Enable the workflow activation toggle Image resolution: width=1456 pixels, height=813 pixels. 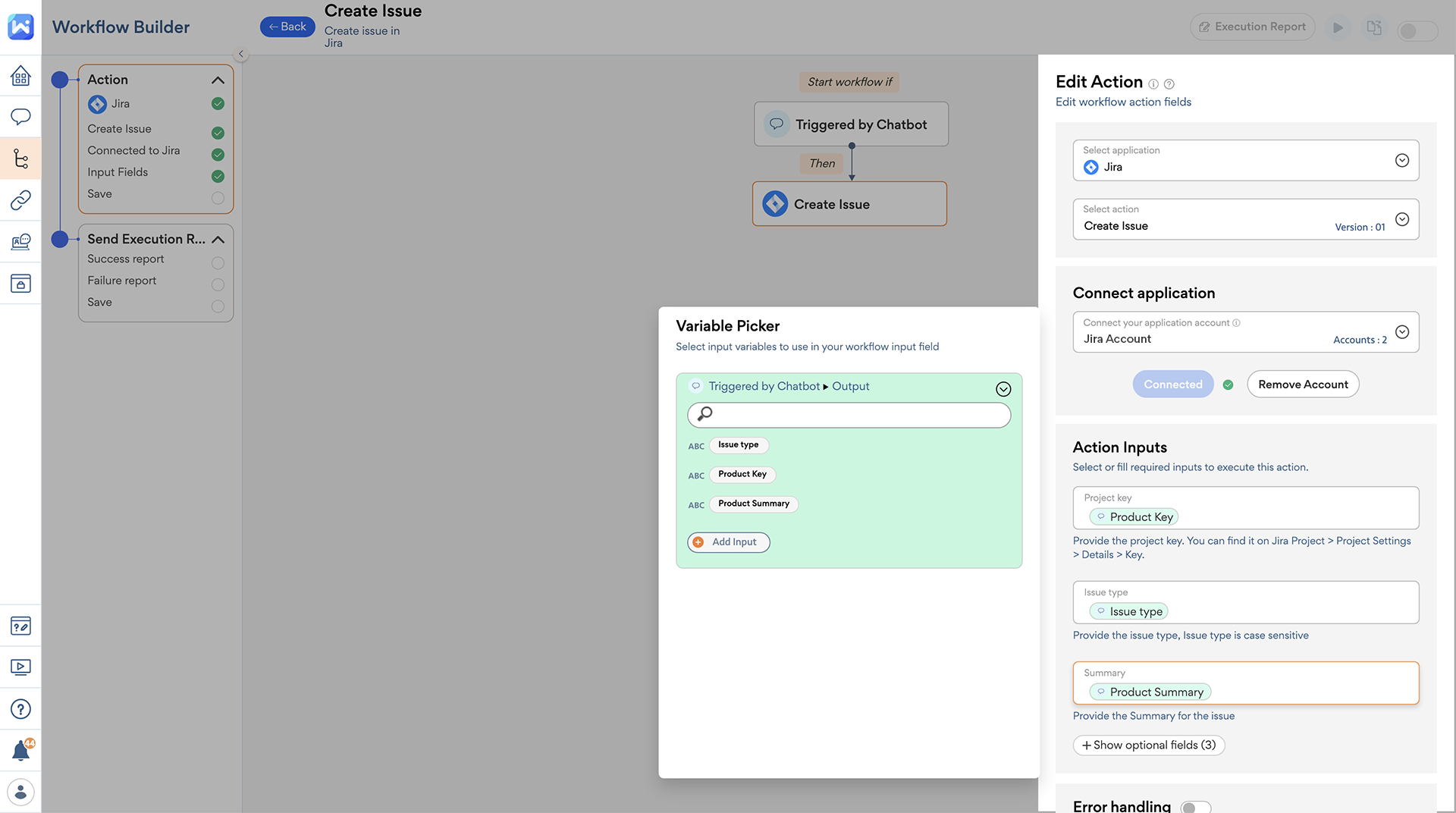(x=1417, y=30)
